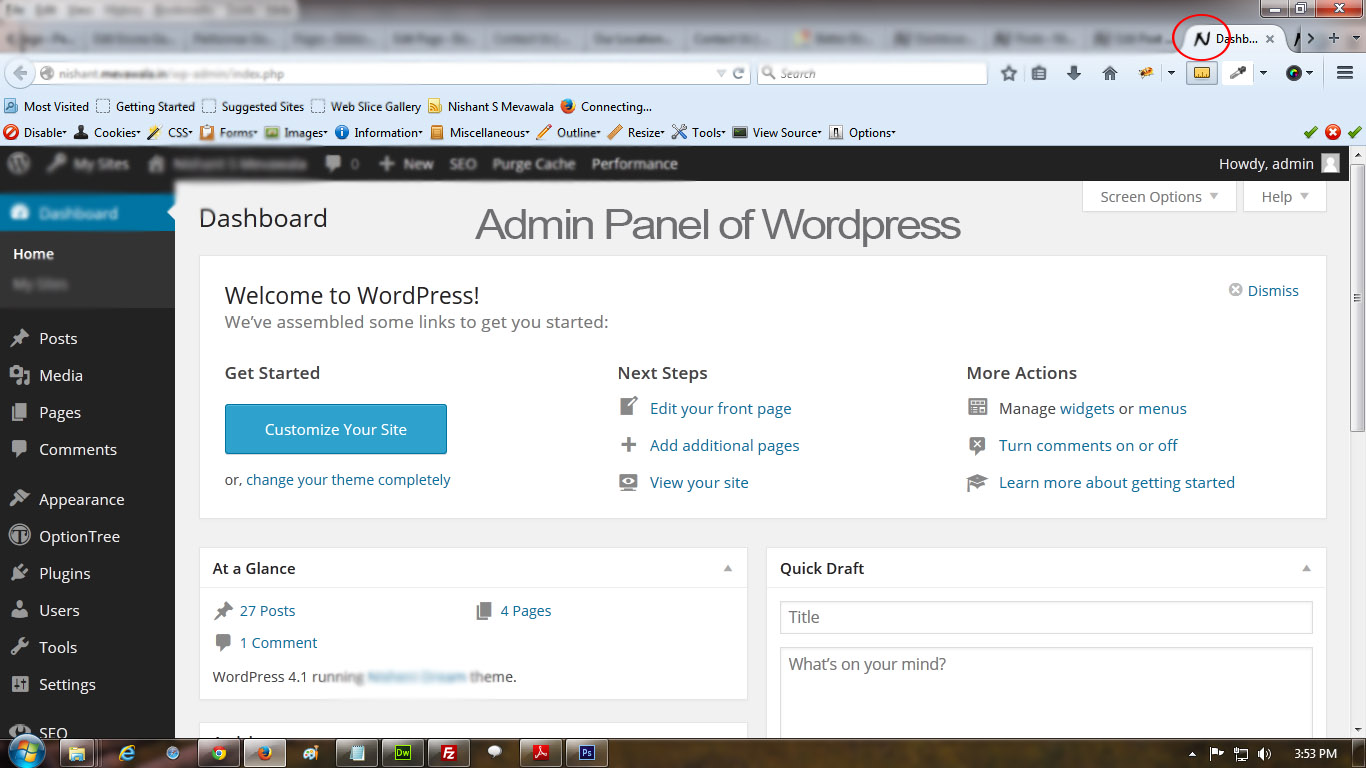Open Media library via sidebar icon
Screen dimensions: 1366x768
(x=21, y=375)
